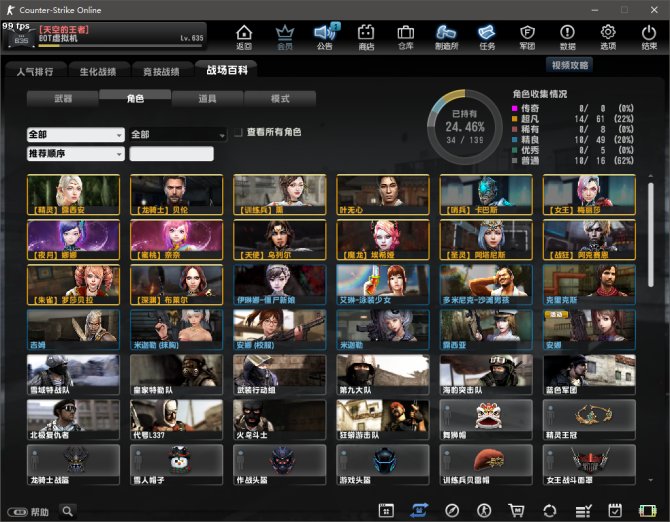The width and height of the screenshot is (670, 522).
Task: Go back using the 返回 home icon
Action: pos(244,38)
